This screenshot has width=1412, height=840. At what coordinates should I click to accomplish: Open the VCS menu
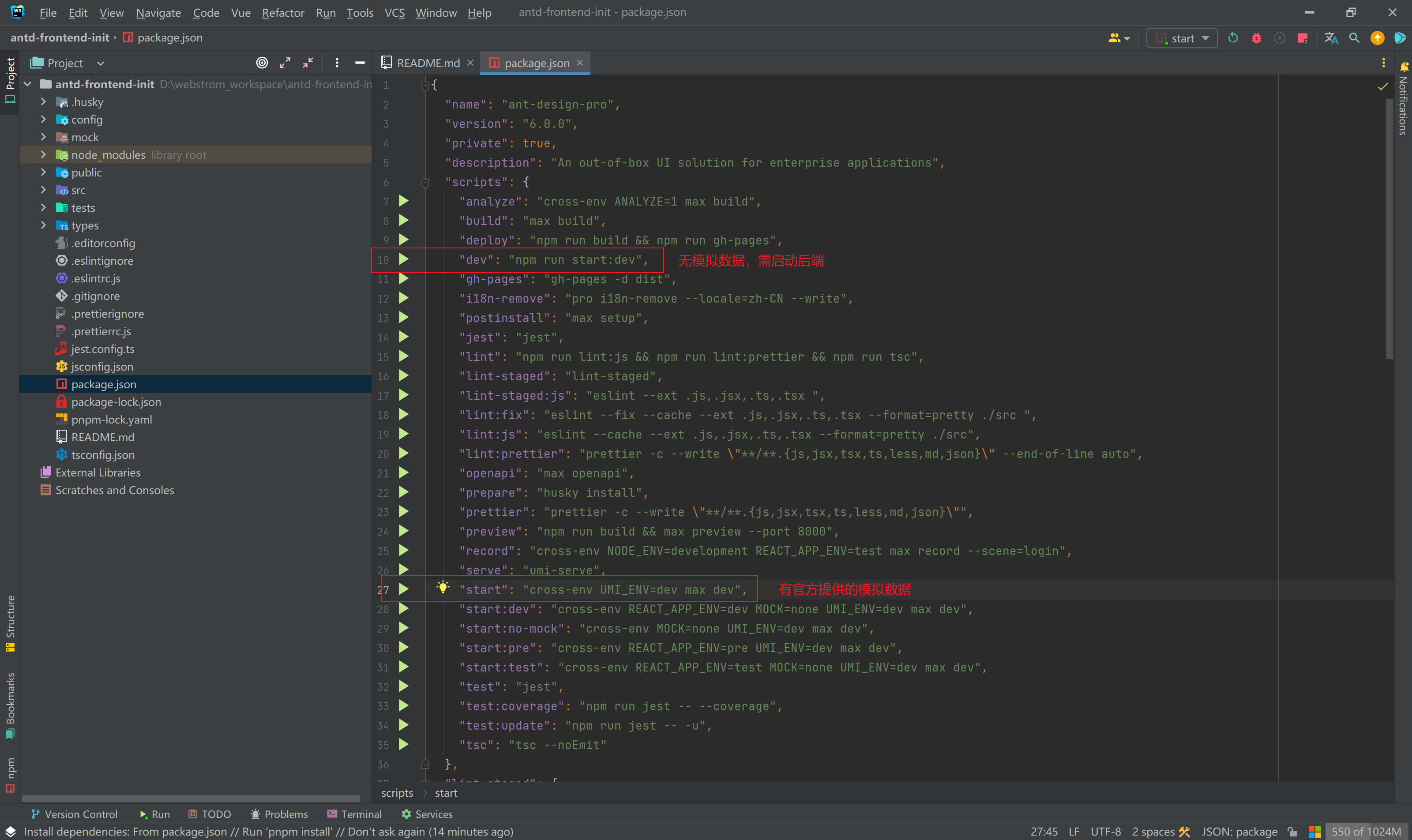(x=394, y=12)
